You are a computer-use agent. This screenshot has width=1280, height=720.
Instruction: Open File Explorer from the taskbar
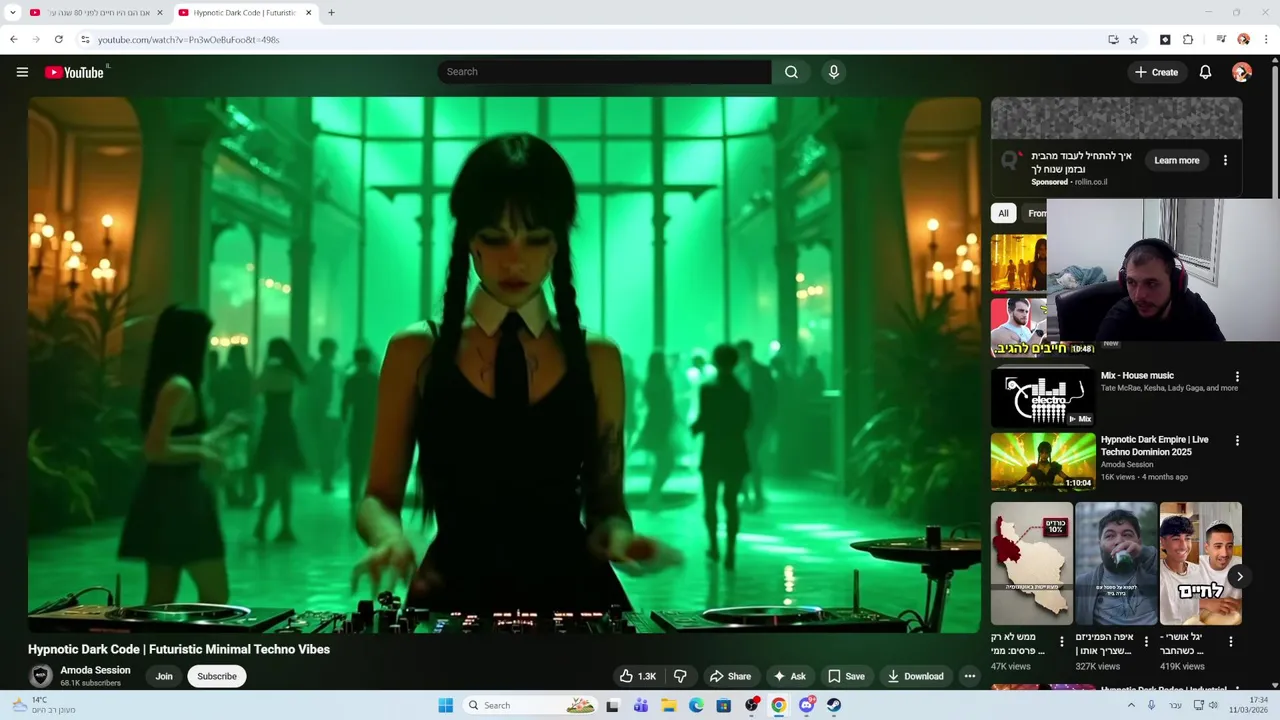(x=668, y=705)
